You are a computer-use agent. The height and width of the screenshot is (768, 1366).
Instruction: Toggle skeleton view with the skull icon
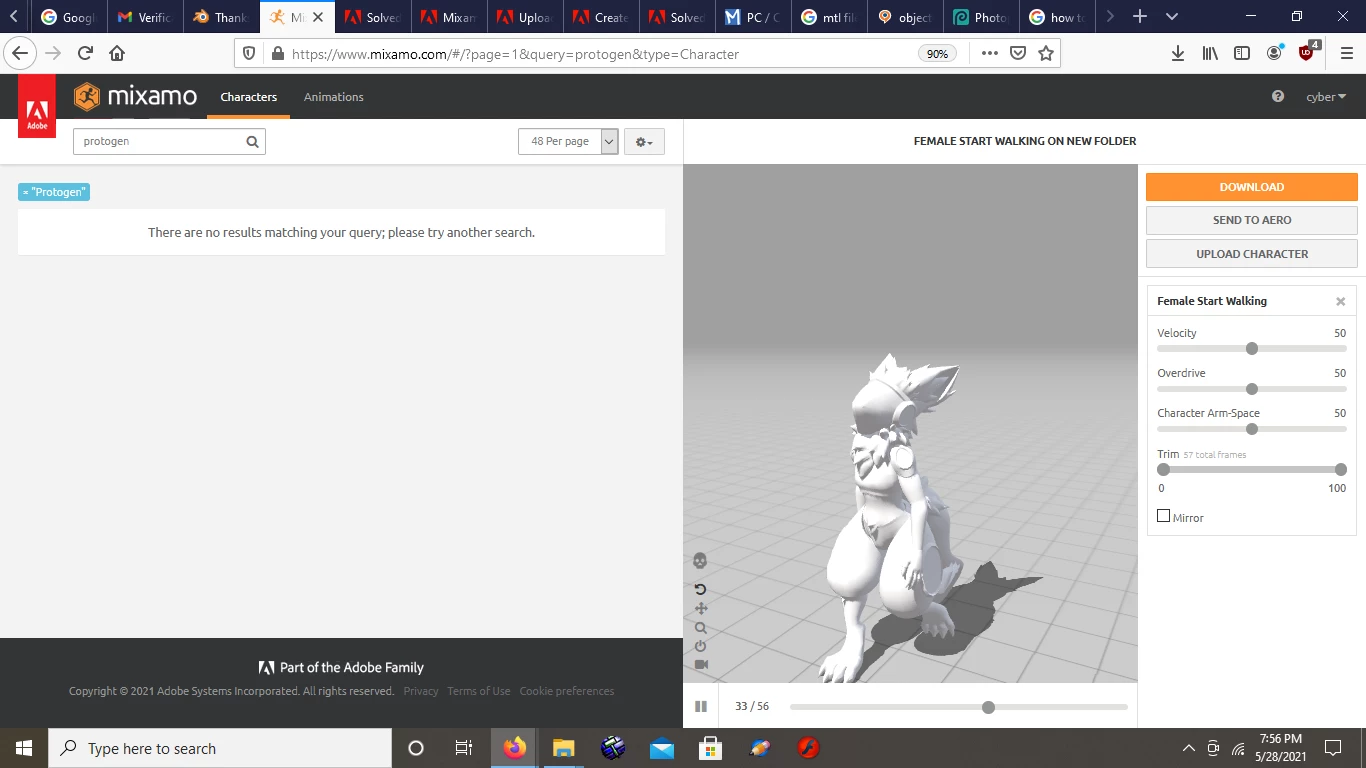700,561
